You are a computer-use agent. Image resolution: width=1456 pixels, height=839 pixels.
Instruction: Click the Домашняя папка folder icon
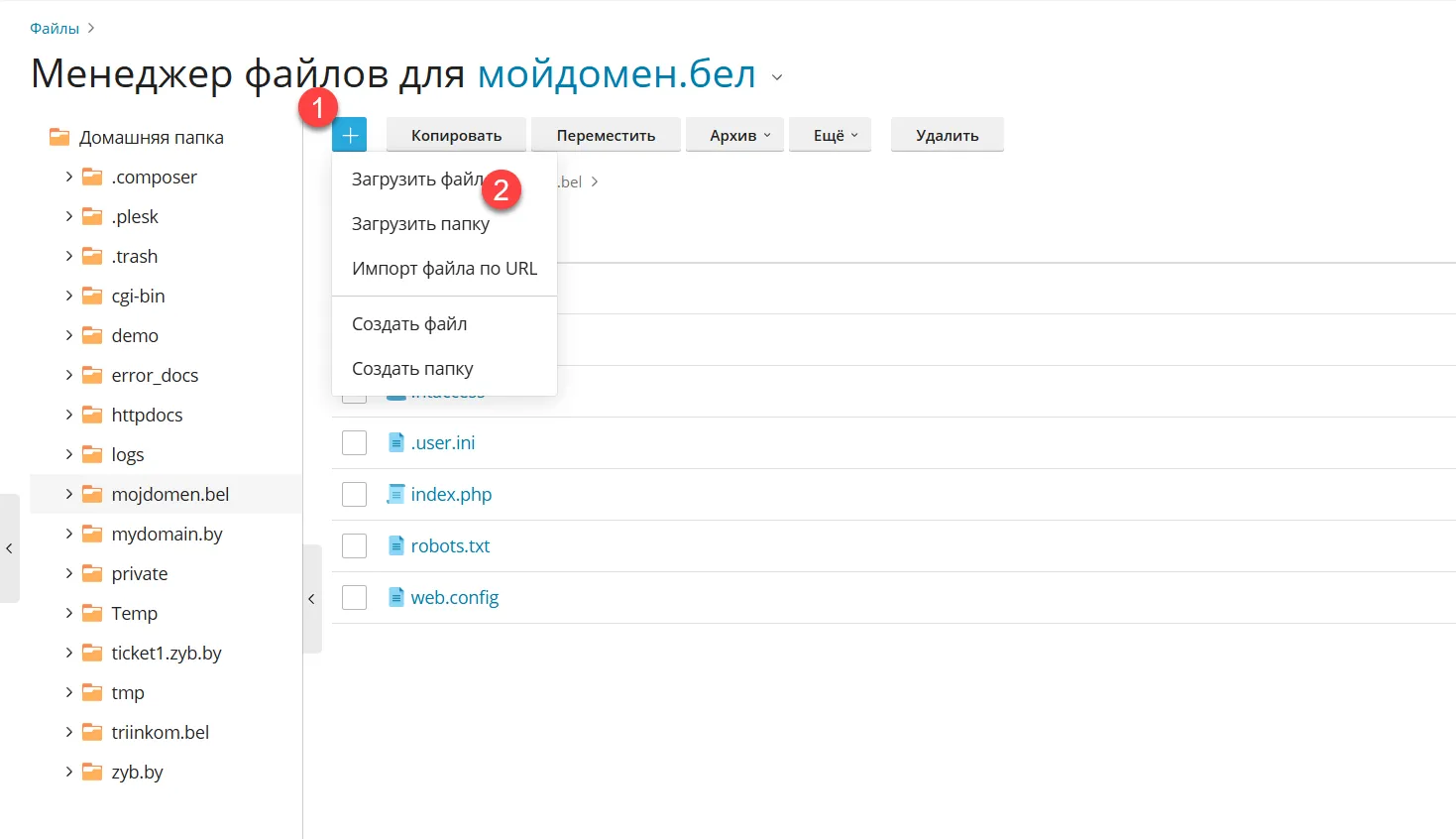(x=59, y=137)
